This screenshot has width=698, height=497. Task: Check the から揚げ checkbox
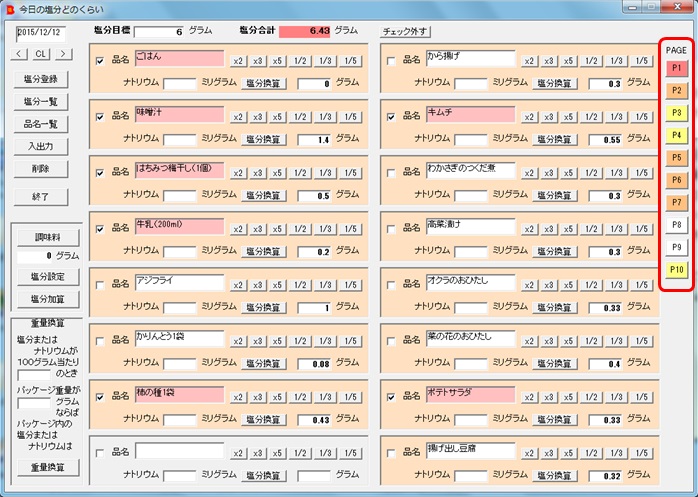(x=391, y=61)
